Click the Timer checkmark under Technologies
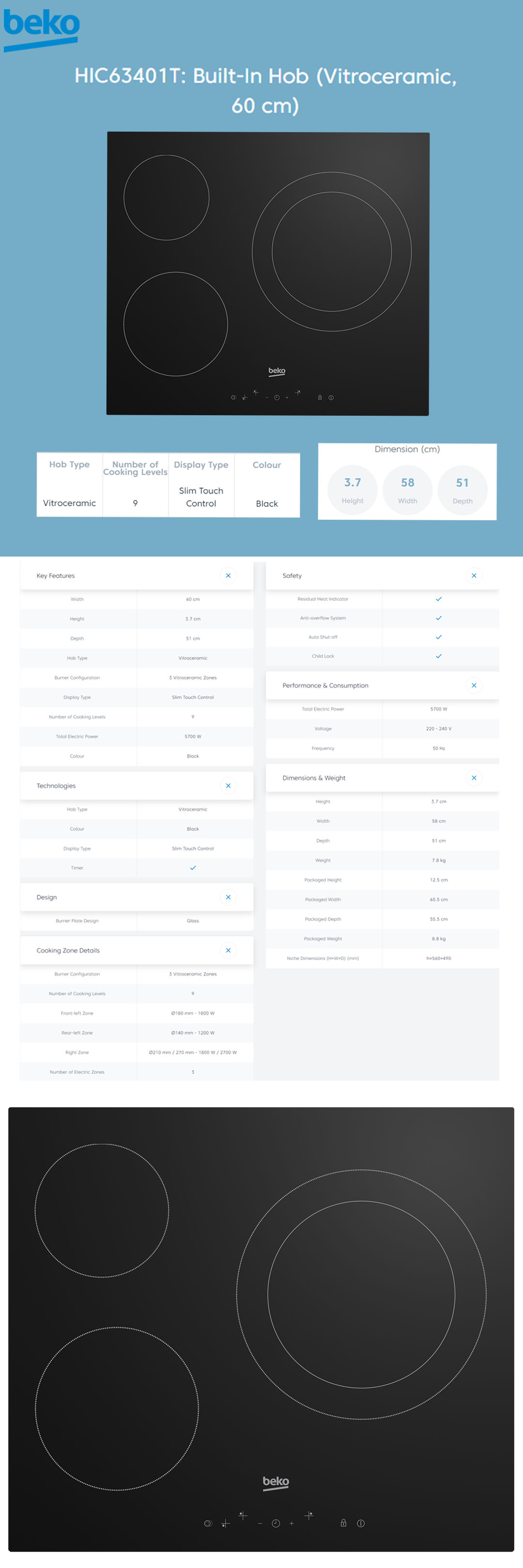Screen dimensions: 523x1568 (x=193, y=868)
